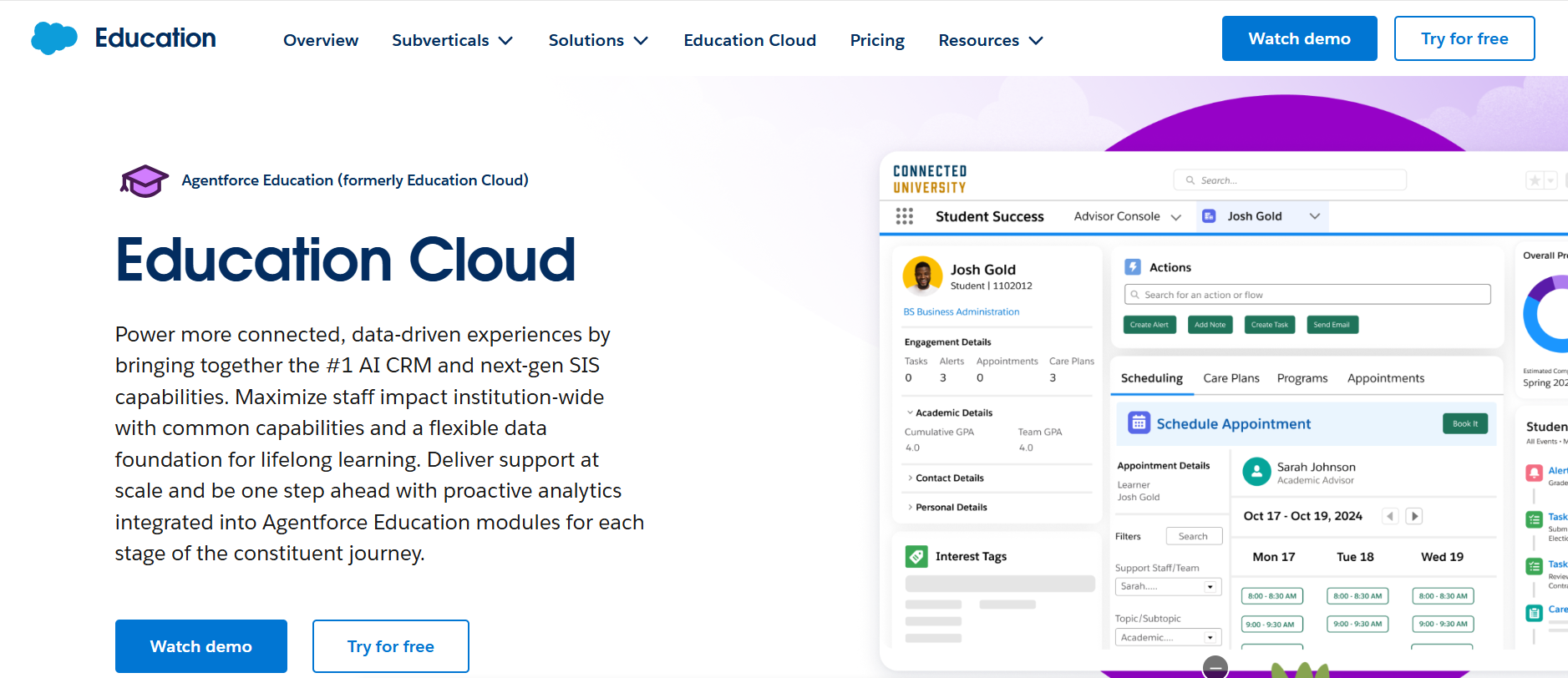Click Sarah Johnson's advisor avatar icon

1256,472
